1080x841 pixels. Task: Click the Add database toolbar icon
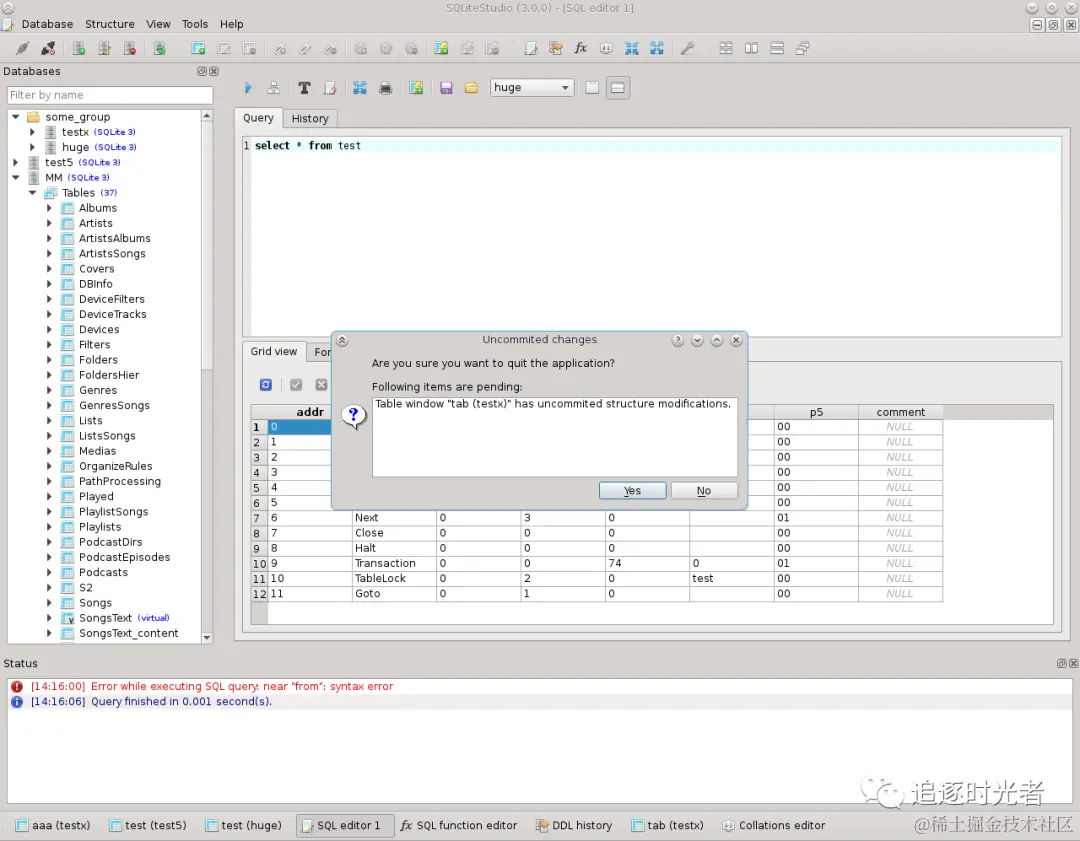coord(79,48)
